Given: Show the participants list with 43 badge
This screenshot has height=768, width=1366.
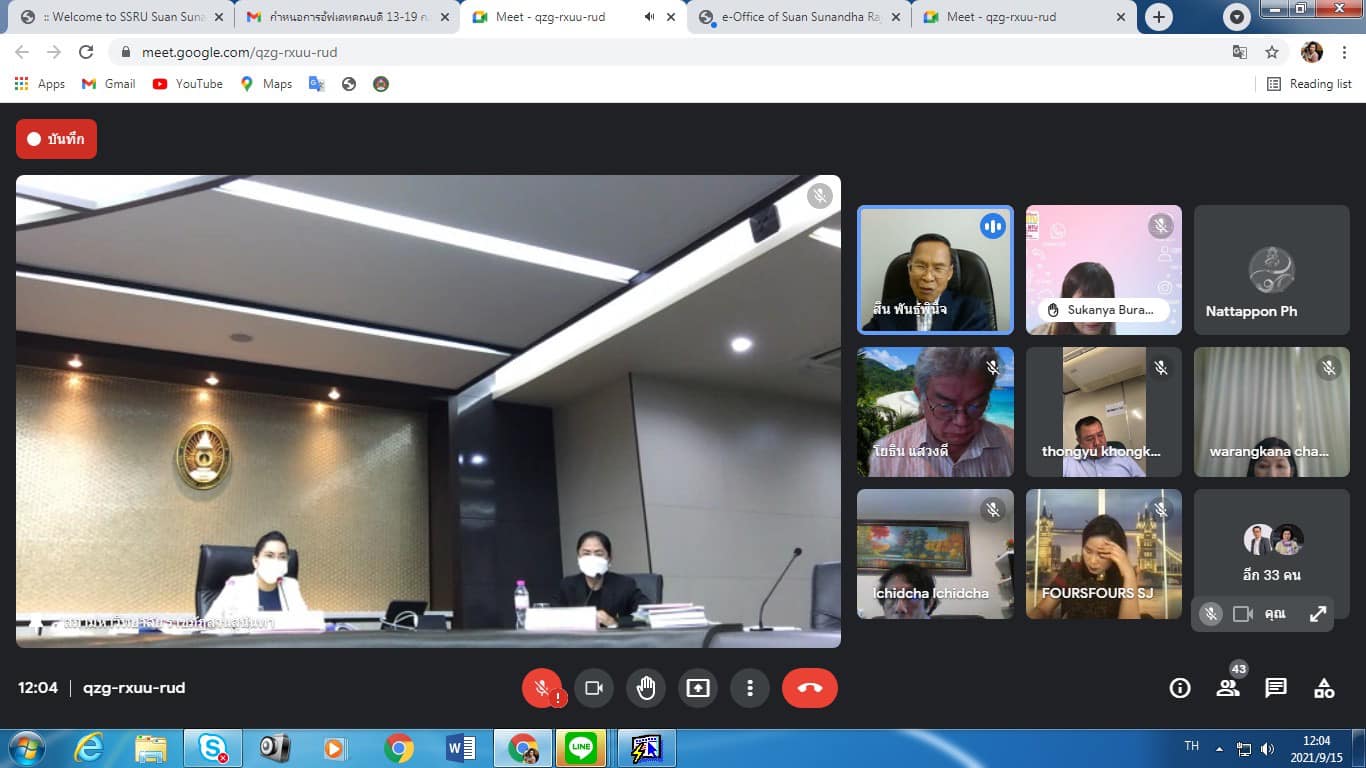Looking at the screenshot, I should tap(1228, 688).
